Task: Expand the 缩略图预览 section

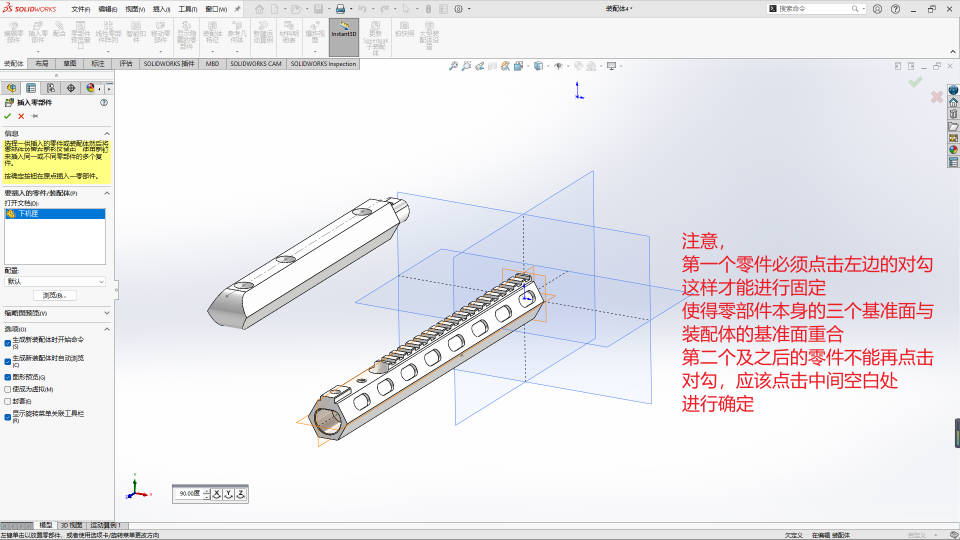Action: pos(107,313)
